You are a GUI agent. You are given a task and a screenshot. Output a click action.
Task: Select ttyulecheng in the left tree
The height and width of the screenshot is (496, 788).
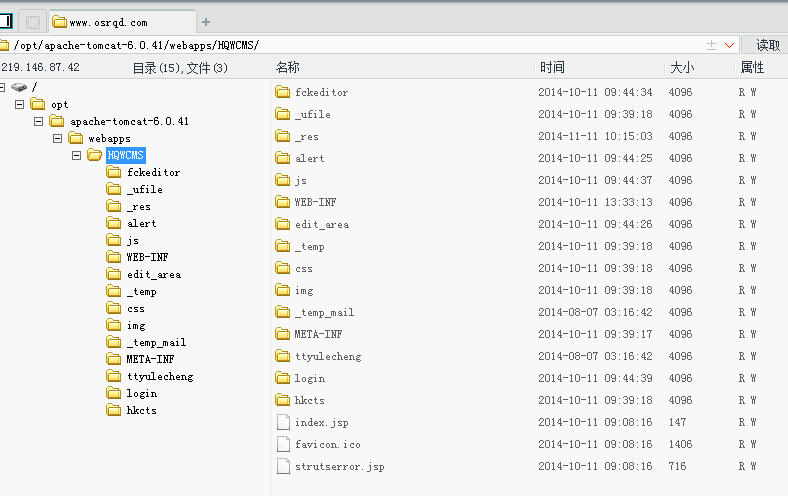(160, 376)
